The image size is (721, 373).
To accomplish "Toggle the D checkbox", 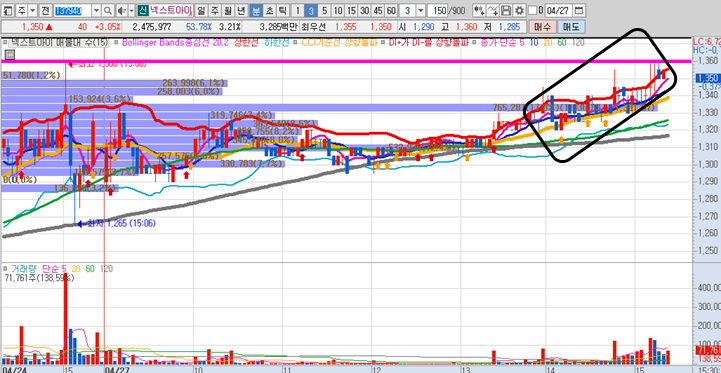I will (532, 10).
